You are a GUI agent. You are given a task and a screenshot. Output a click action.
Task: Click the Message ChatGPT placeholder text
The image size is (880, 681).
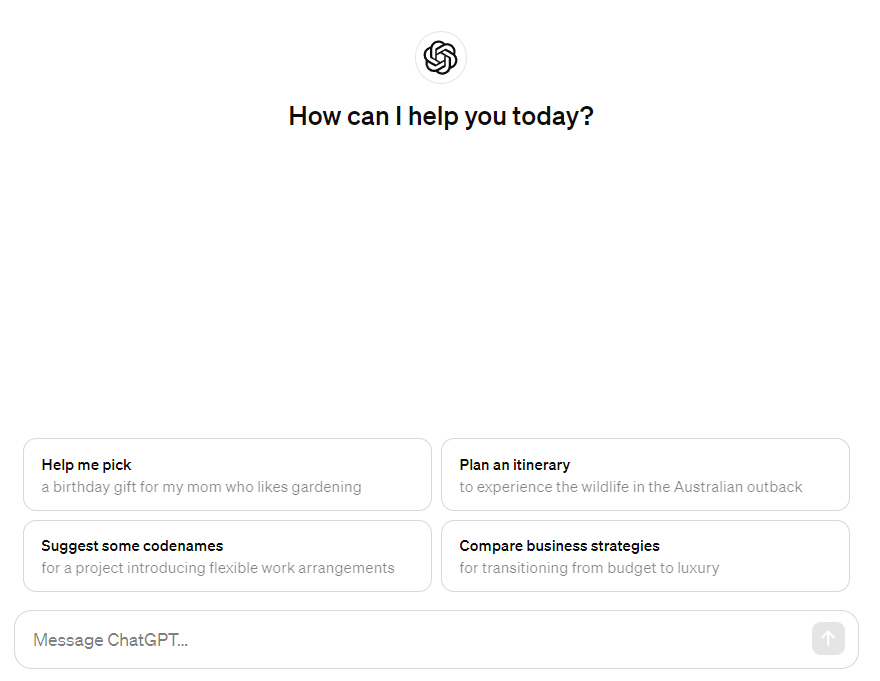tap(111, 640)
